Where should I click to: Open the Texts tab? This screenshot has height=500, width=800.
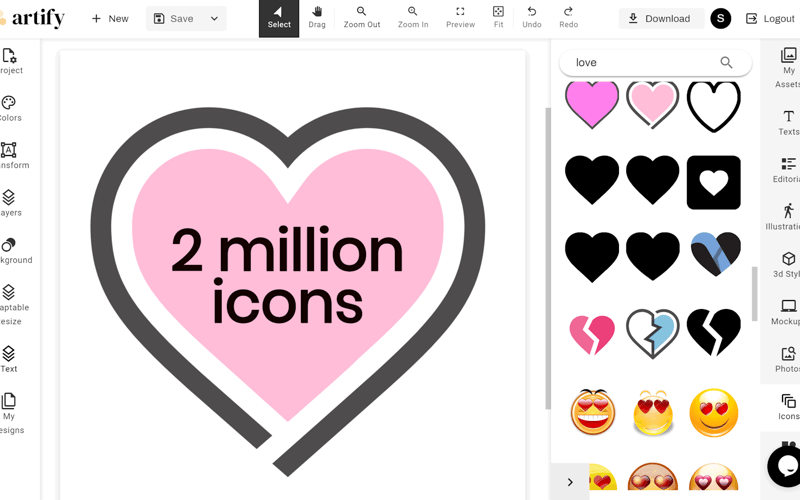click(788, 122)
